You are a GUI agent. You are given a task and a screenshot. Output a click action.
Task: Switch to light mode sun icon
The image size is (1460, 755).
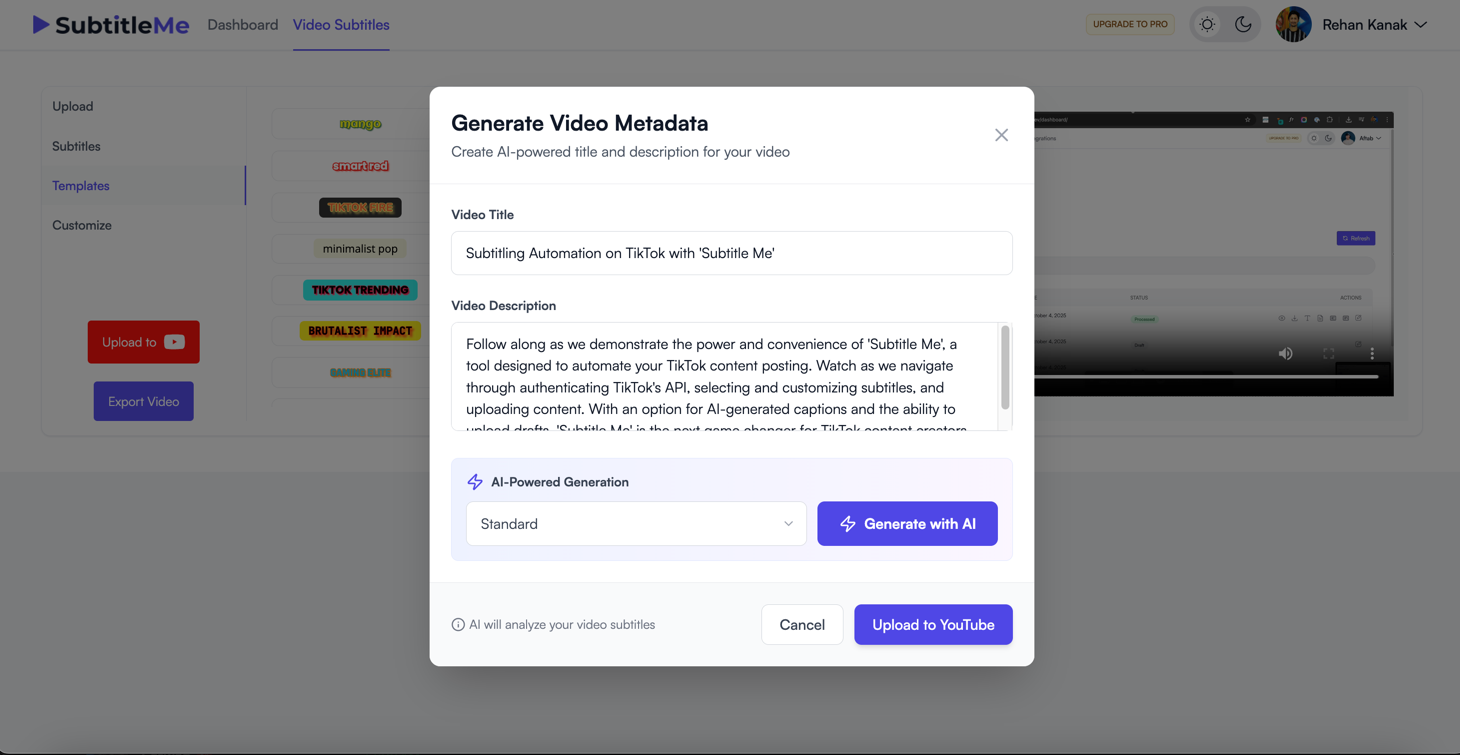click(1207, 25)
